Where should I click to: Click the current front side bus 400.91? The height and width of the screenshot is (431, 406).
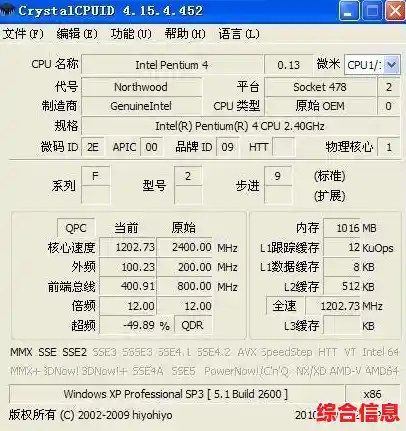(x=128, y=286)
